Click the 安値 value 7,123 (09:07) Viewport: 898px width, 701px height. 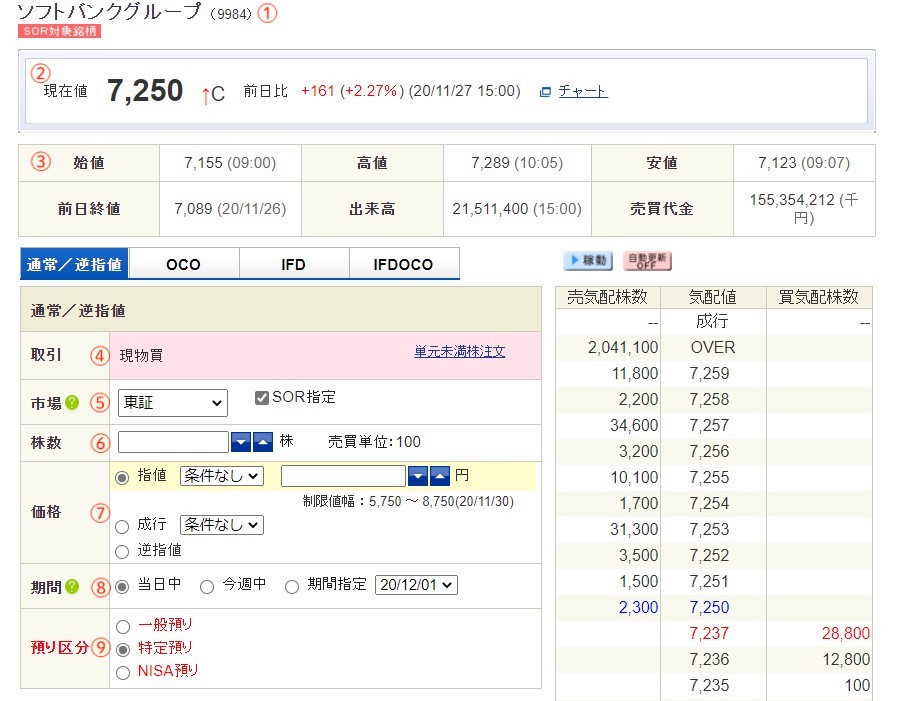click(804, 163)
